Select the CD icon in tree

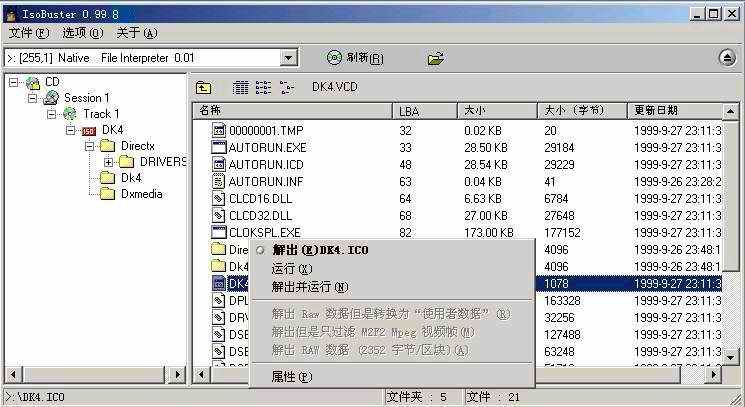33,83
